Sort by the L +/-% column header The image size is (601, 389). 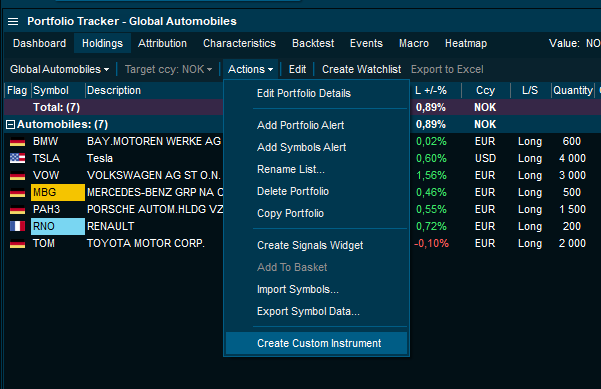point(431,90)
